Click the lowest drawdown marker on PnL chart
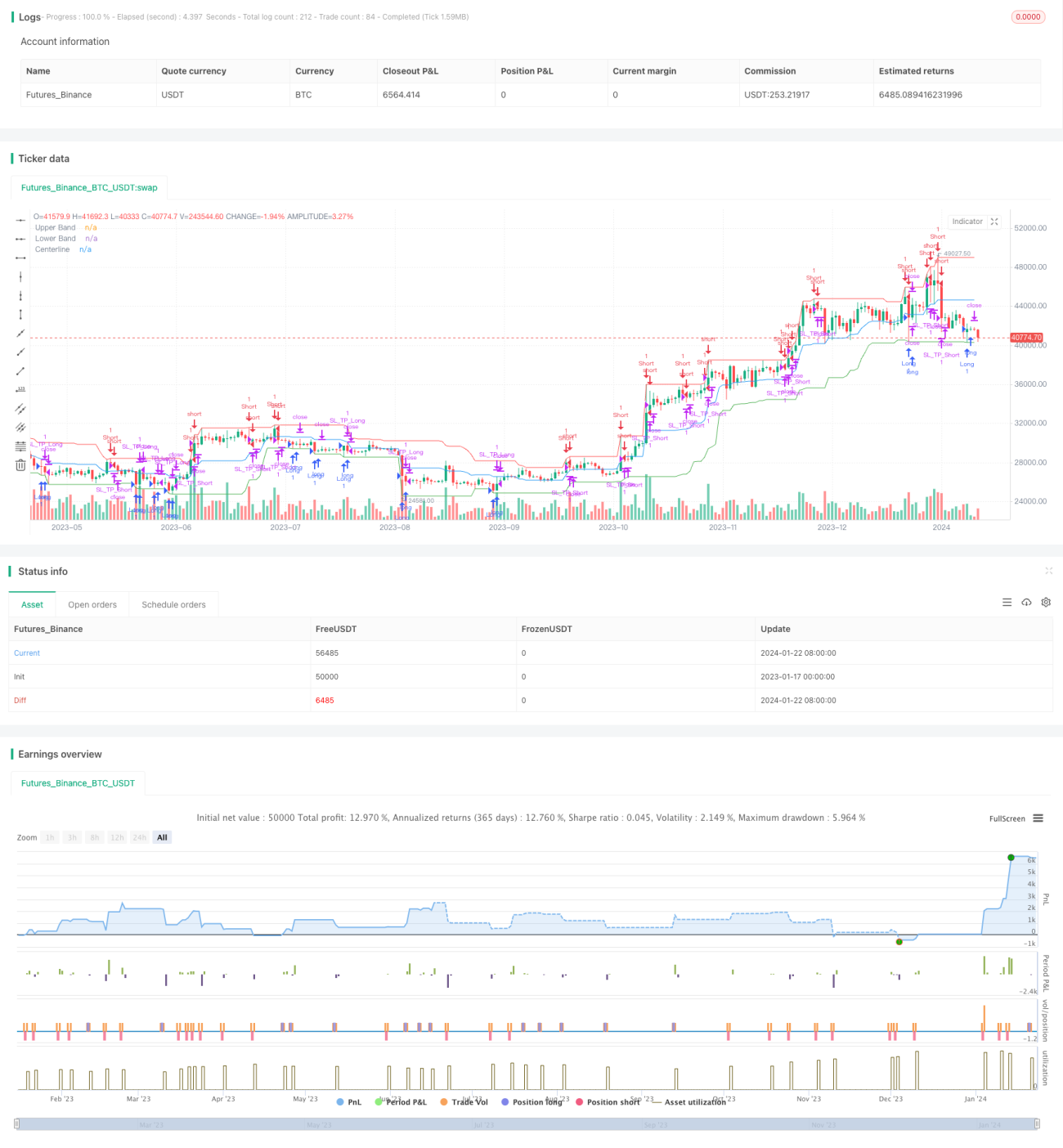Image resolution: width=1063 pixels, height=1148 pixels. pos(899,942)
